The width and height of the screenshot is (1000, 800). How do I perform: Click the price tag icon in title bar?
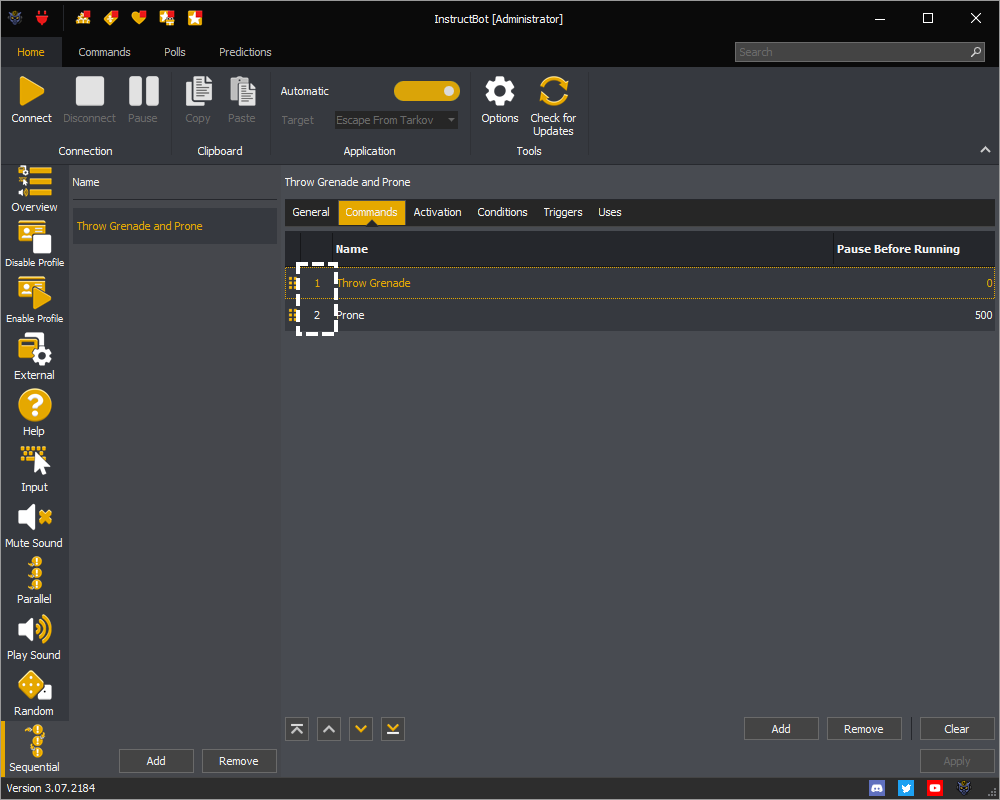(x=111, y=18)
